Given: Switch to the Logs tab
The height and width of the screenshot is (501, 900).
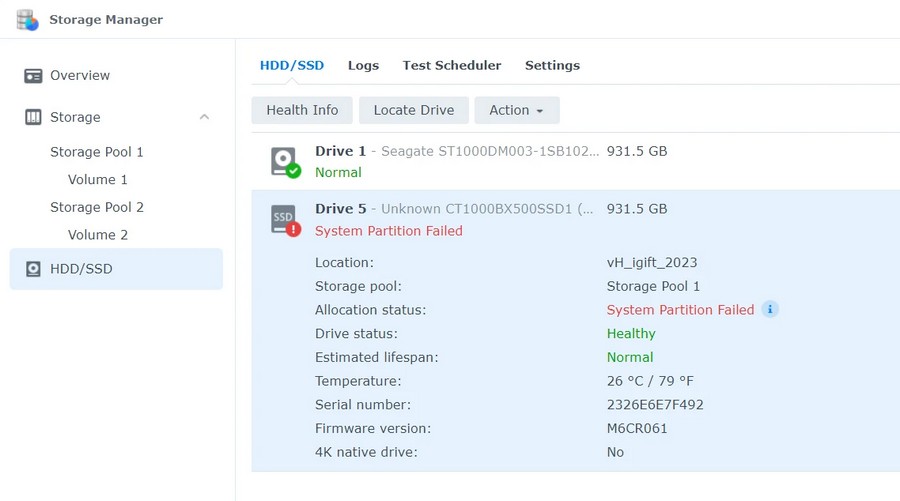Looking at the screenshot, I should [363, 65].
